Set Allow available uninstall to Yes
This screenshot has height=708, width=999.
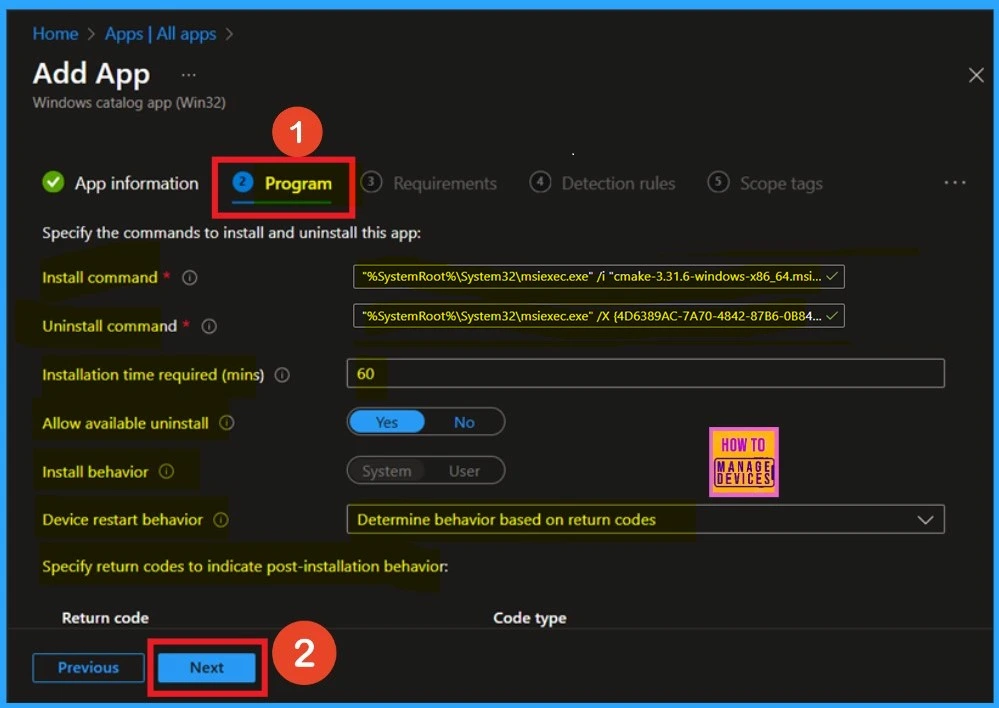386,422
